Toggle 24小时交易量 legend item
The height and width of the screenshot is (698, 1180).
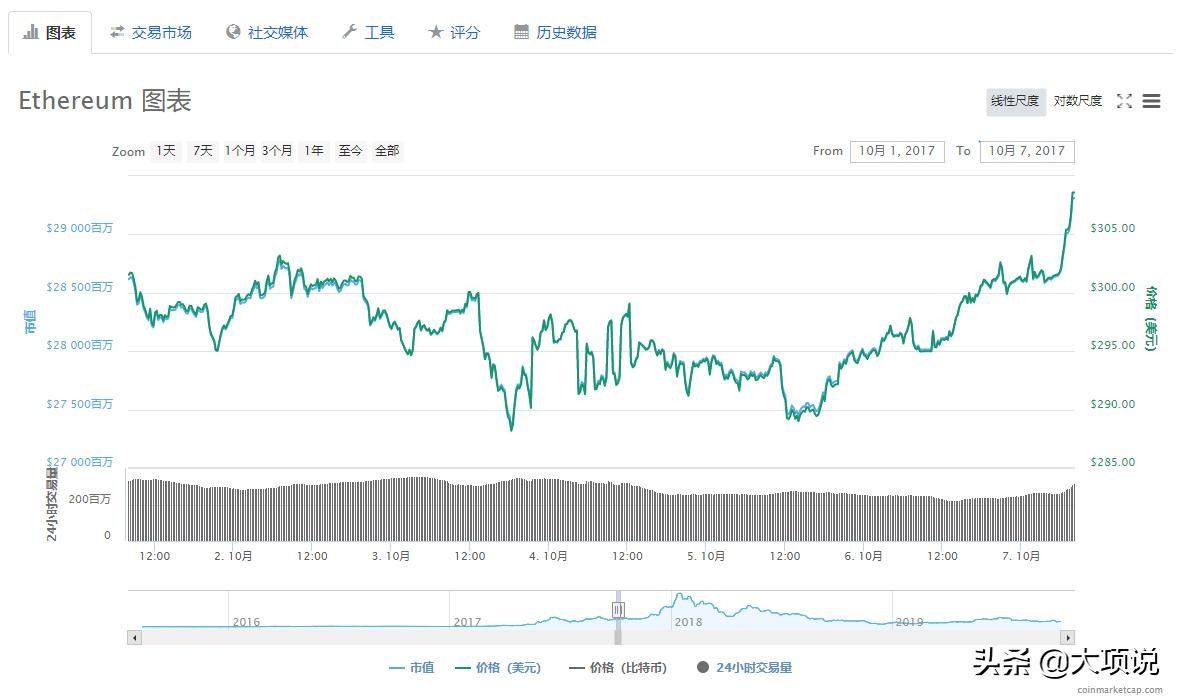point(744,667)
